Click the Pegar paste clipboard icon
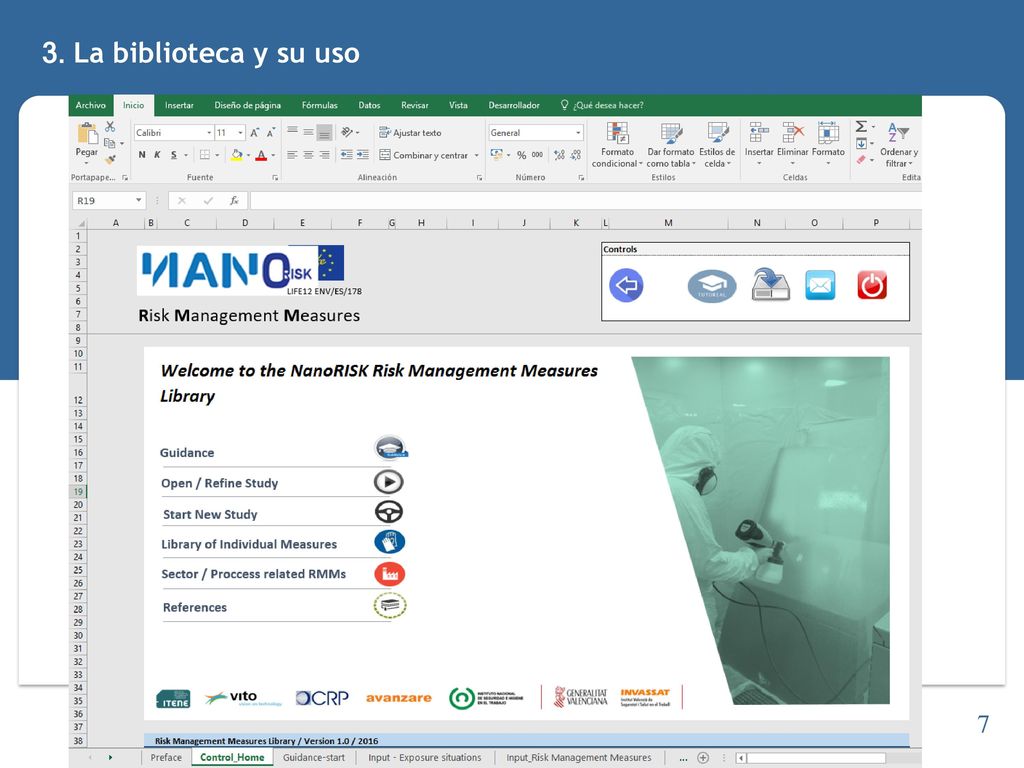This screenshot has width=1024, height=768. (x=88, y=133)
